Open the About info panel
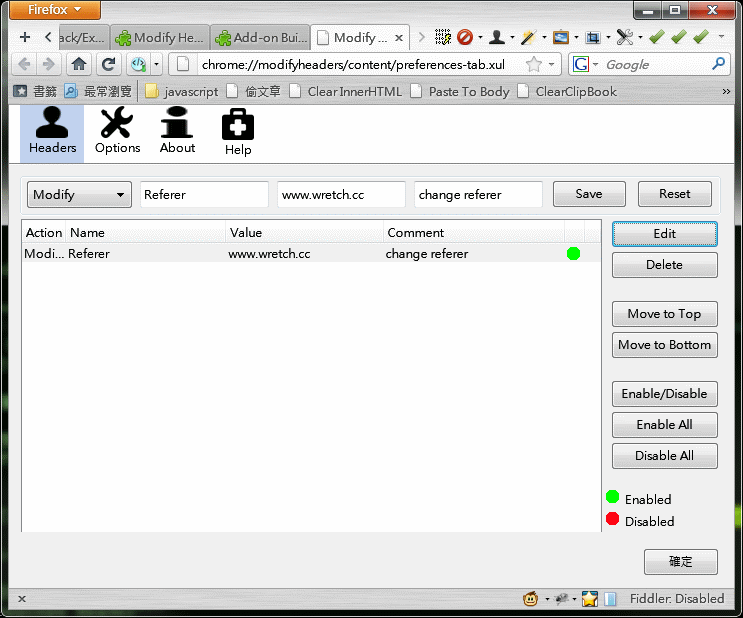This screenshot has width=743, height=618. pyautogui.click(x=177, y=133)
